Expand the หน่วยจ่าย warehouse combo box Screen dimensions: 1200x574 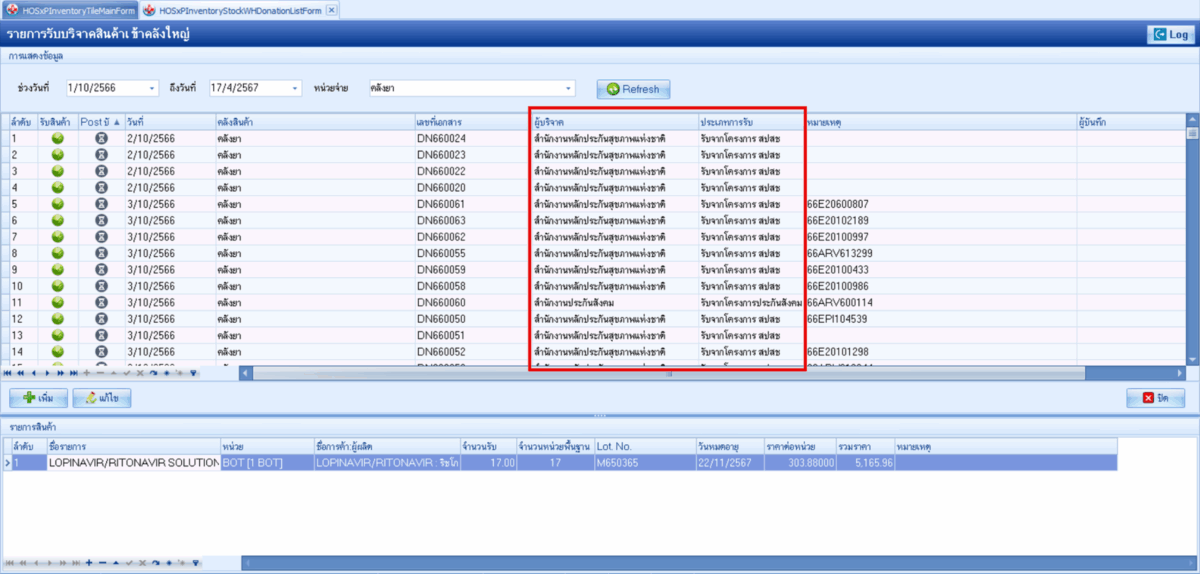click(x=568, y=88)
